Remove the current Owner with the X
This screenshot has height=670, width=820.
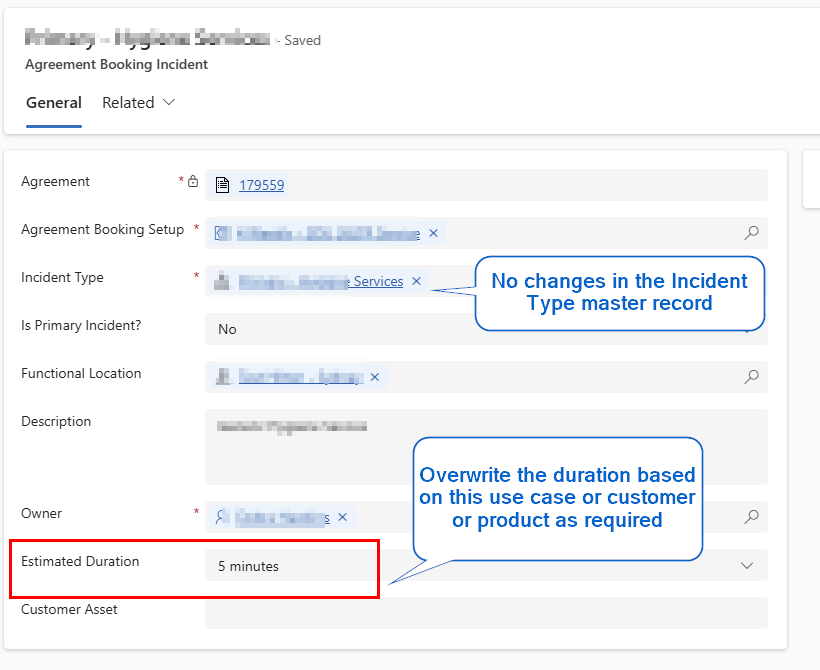tap(342, 517)
